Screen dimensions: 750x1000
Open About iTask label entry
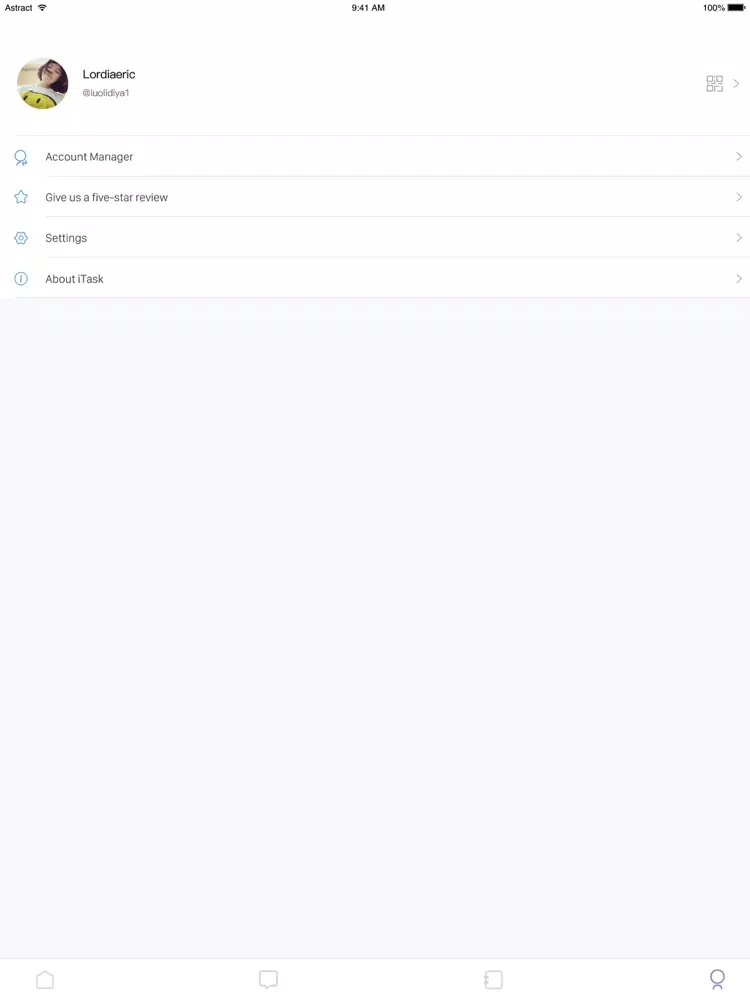click(75, 279)
